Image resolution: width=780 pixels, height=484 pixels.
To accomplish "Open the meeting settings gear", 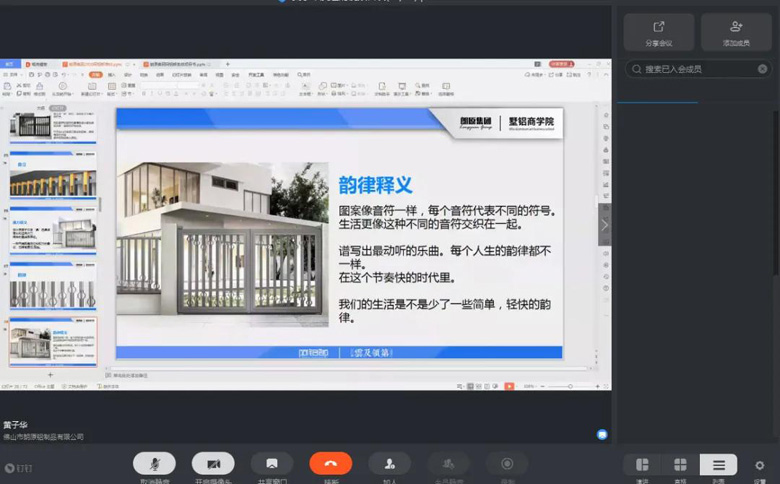I will tap(760, 465).
